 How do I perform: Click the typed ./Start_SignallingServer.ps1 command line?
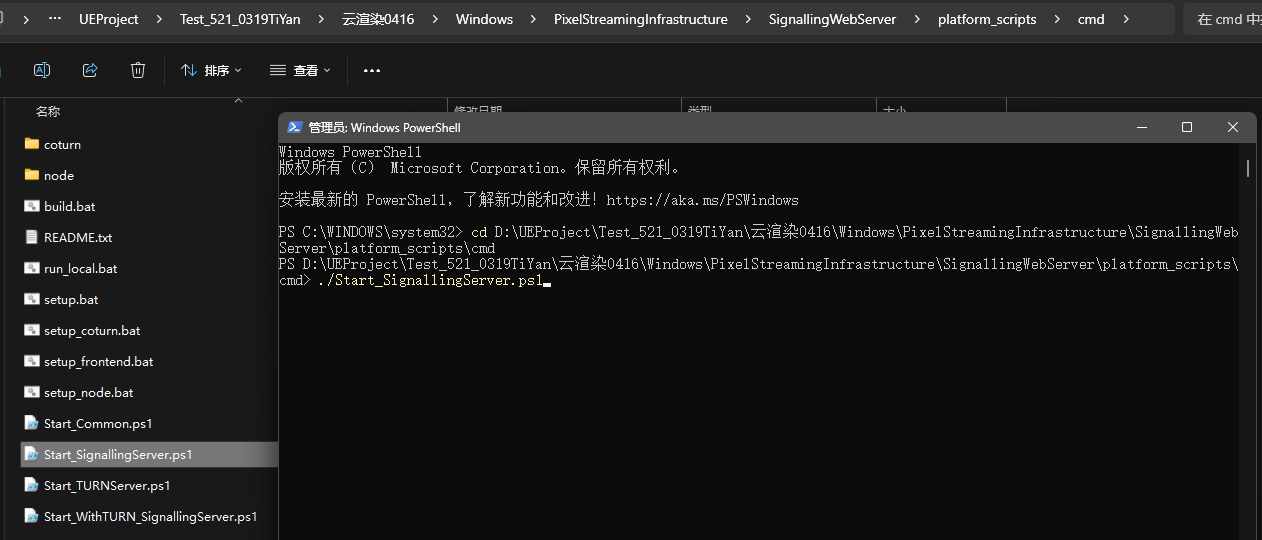tap(430, 281)
